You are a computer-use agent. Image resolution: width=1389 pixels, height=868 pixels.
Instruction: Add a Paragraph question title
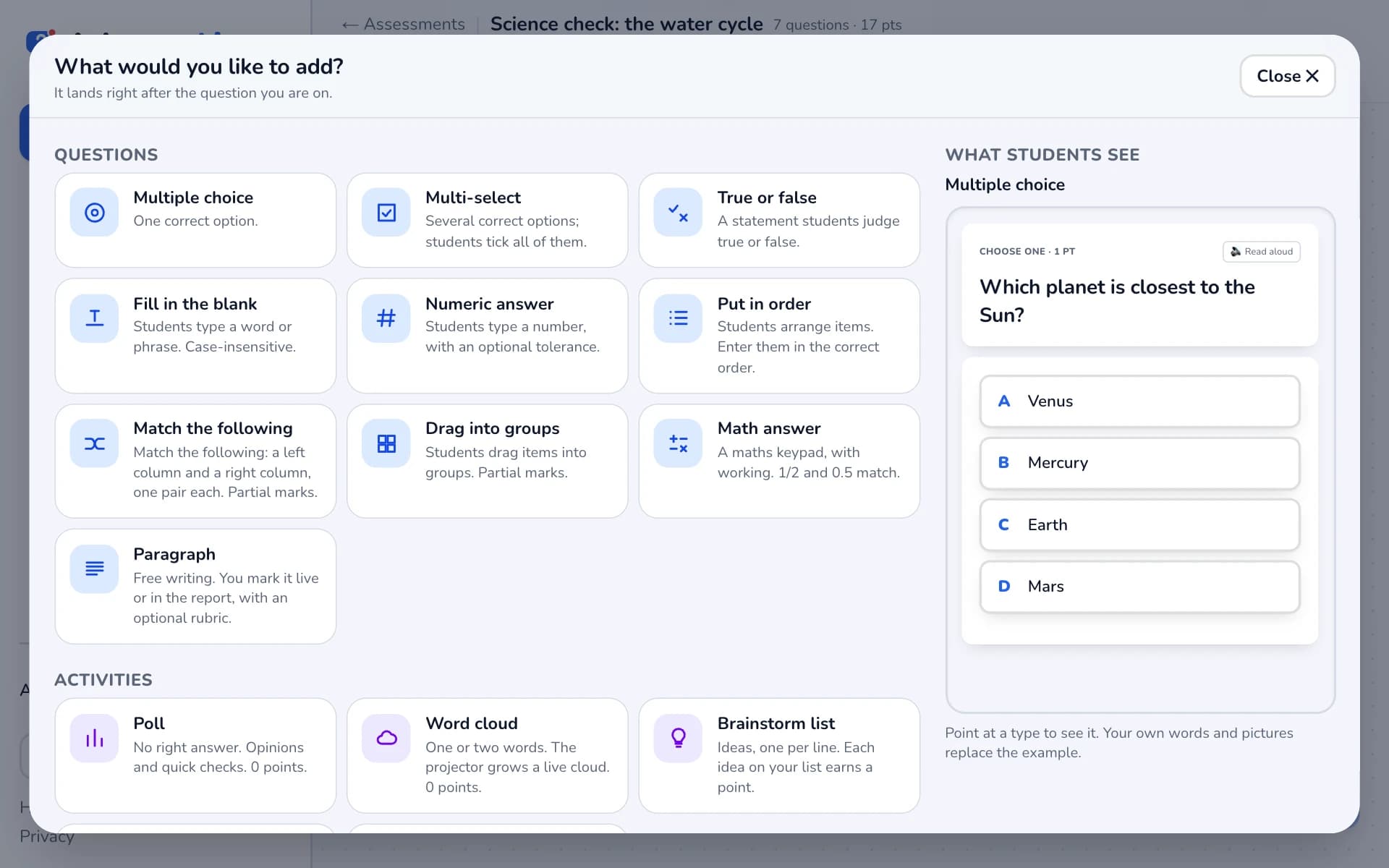pos(174,554)
